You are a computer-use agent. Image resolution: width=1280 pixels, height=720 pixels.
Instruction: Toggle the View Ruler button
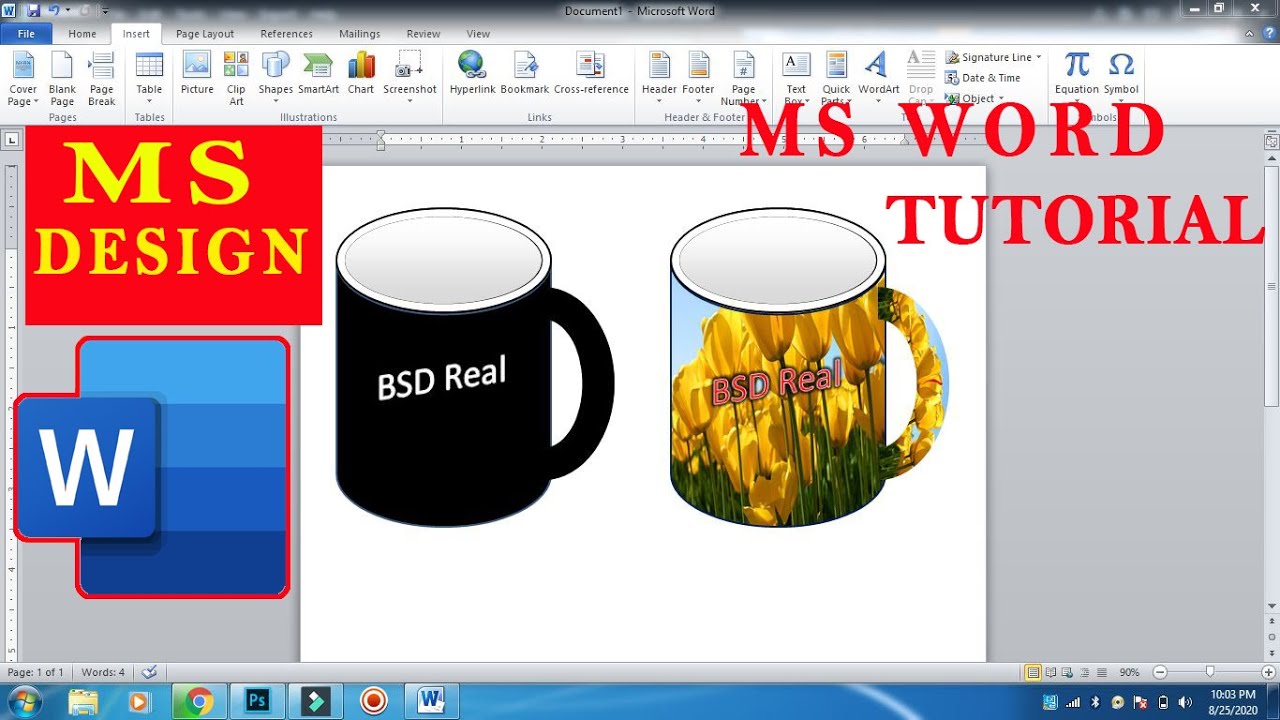click(1271, 142)
